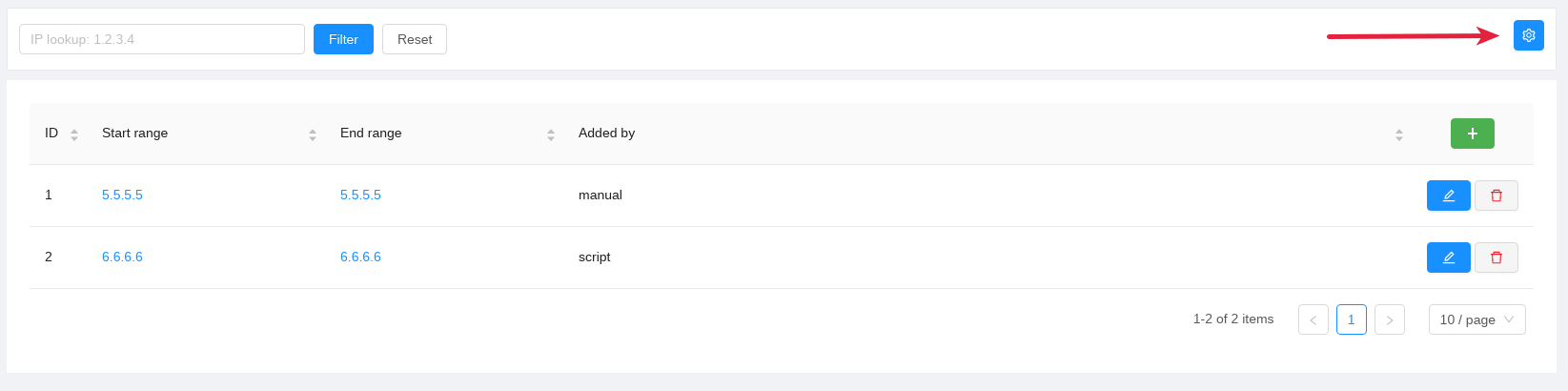Image resolution: width=1568 pixels, height=391 pixels.
Task: Sort by End range column
Action: point(551,134)
